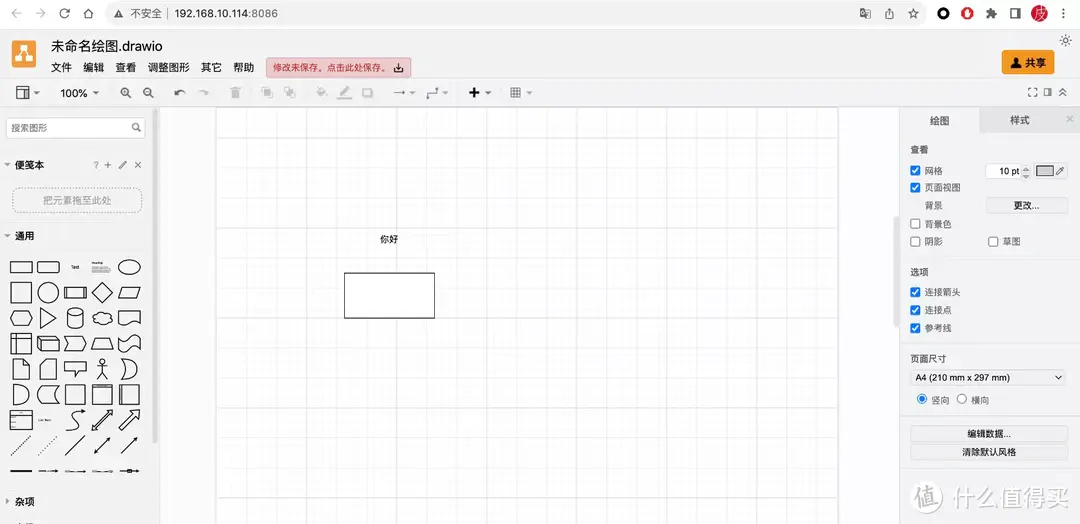Click the 更改... background button

(1026, 205)
